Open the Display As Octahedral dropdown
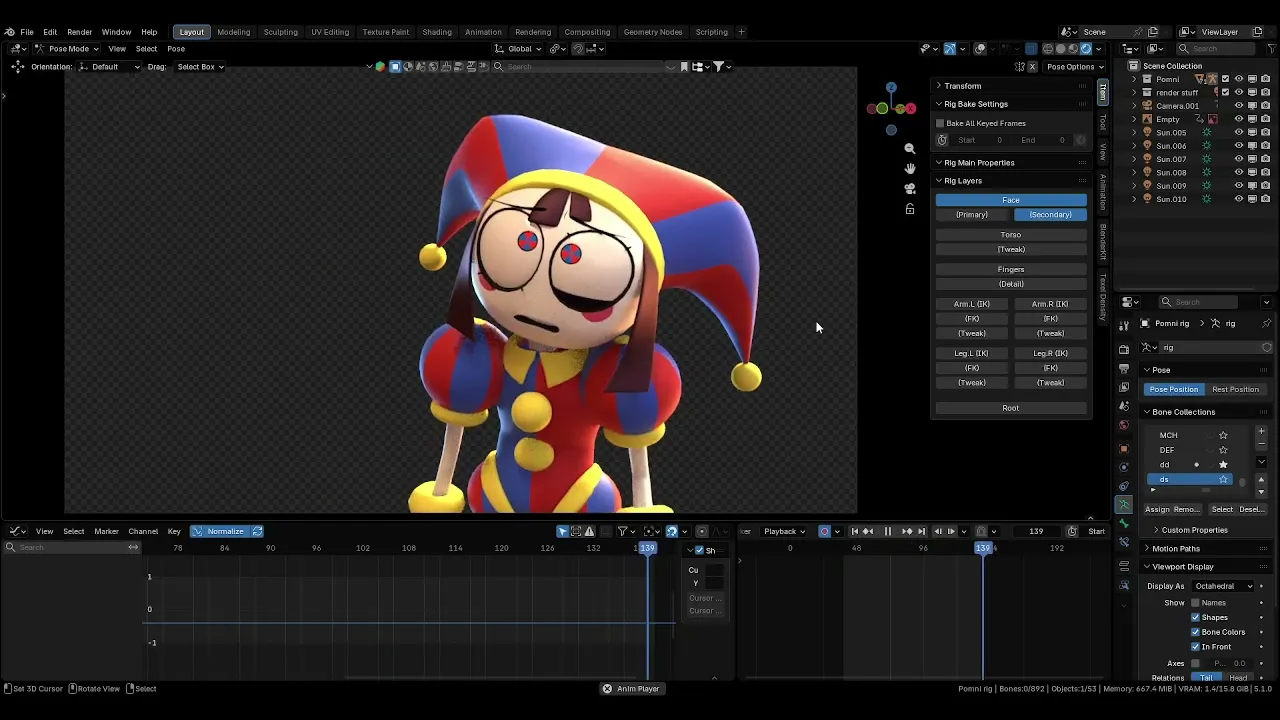Viewport: 1280px width, 720px height. click(x=1223, y=586)
